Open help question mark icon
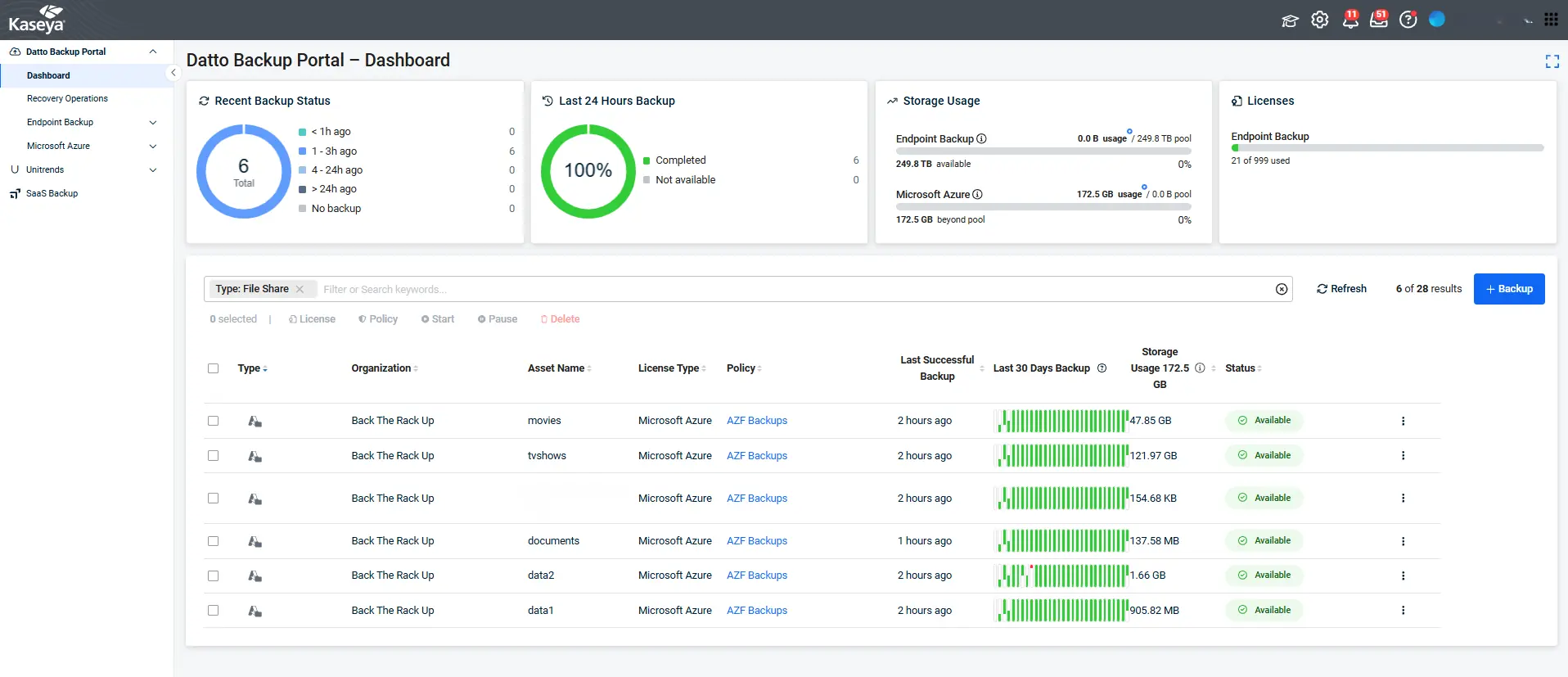 [1408, 20]
